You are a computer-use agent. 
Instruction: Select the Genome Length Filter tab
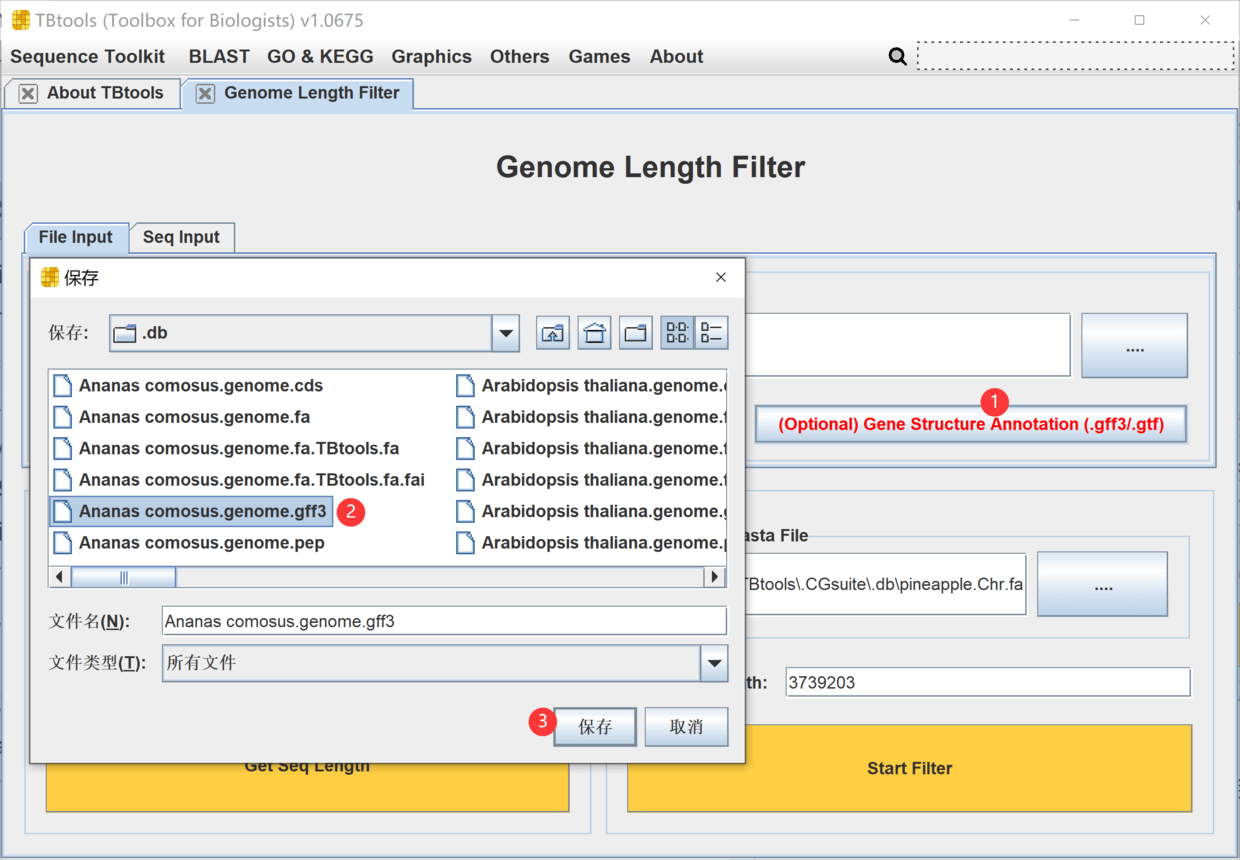click(x=298, y=93)
